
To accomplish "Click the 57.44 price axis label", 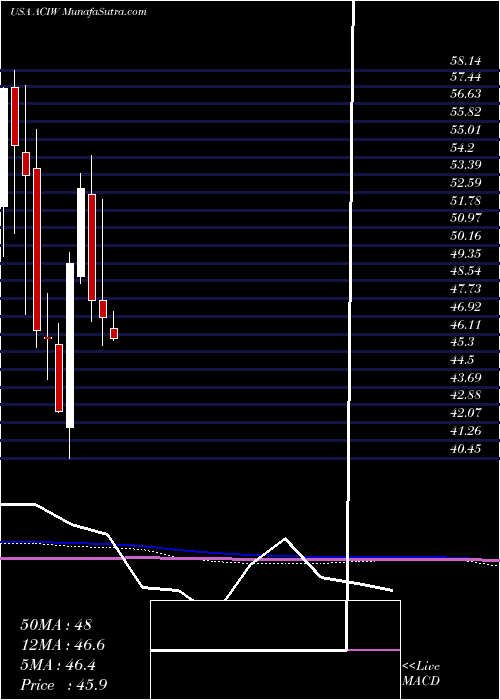I will click(466, 77).
